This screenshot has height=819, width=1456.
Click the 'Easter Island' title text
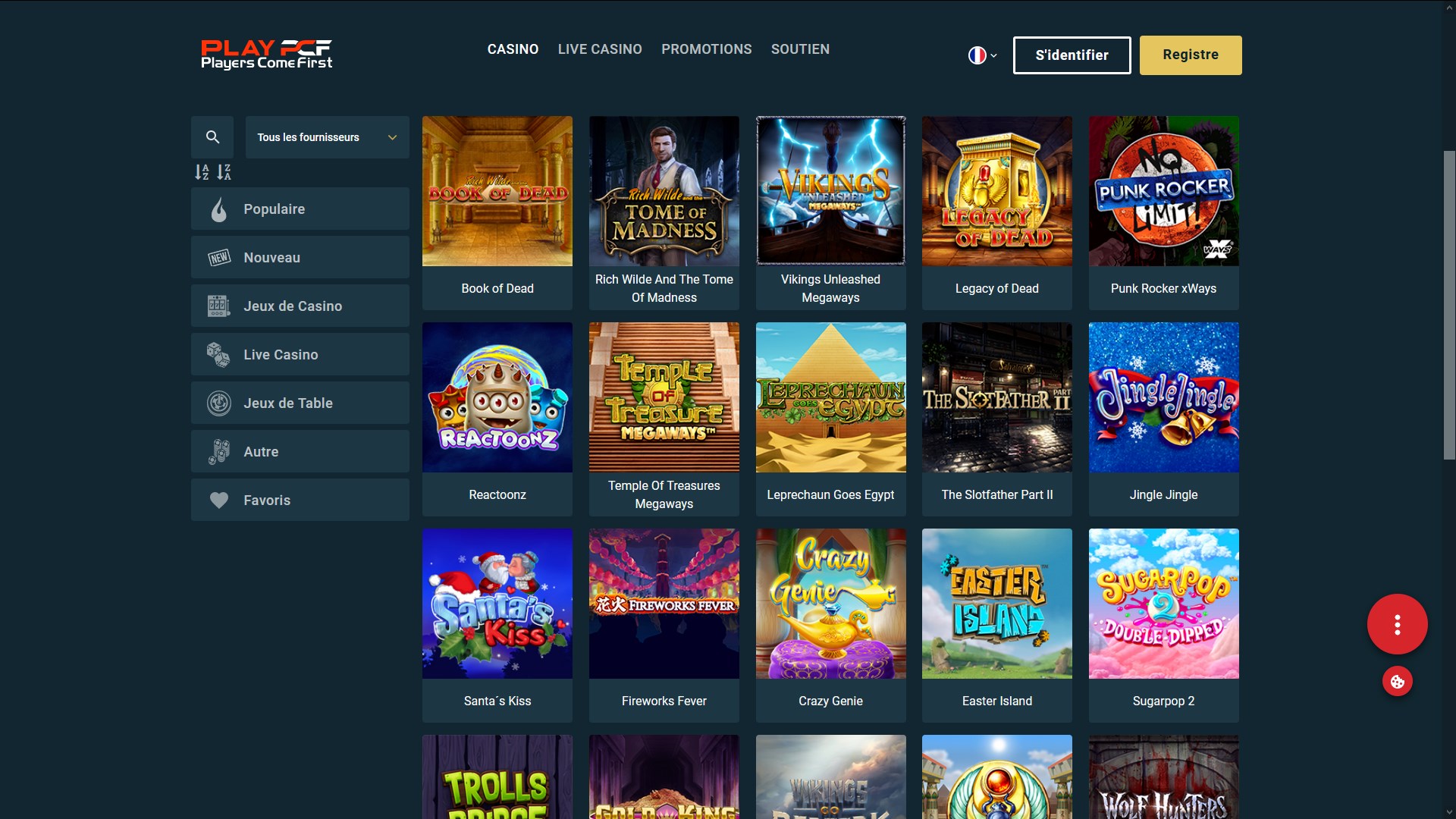997,701
